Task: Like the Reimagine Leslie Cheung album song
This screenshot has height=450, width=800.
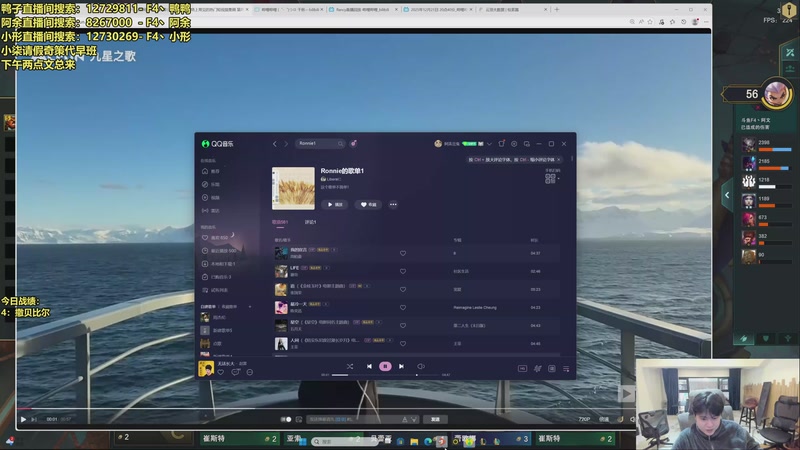Action: (x=403, y=308)
